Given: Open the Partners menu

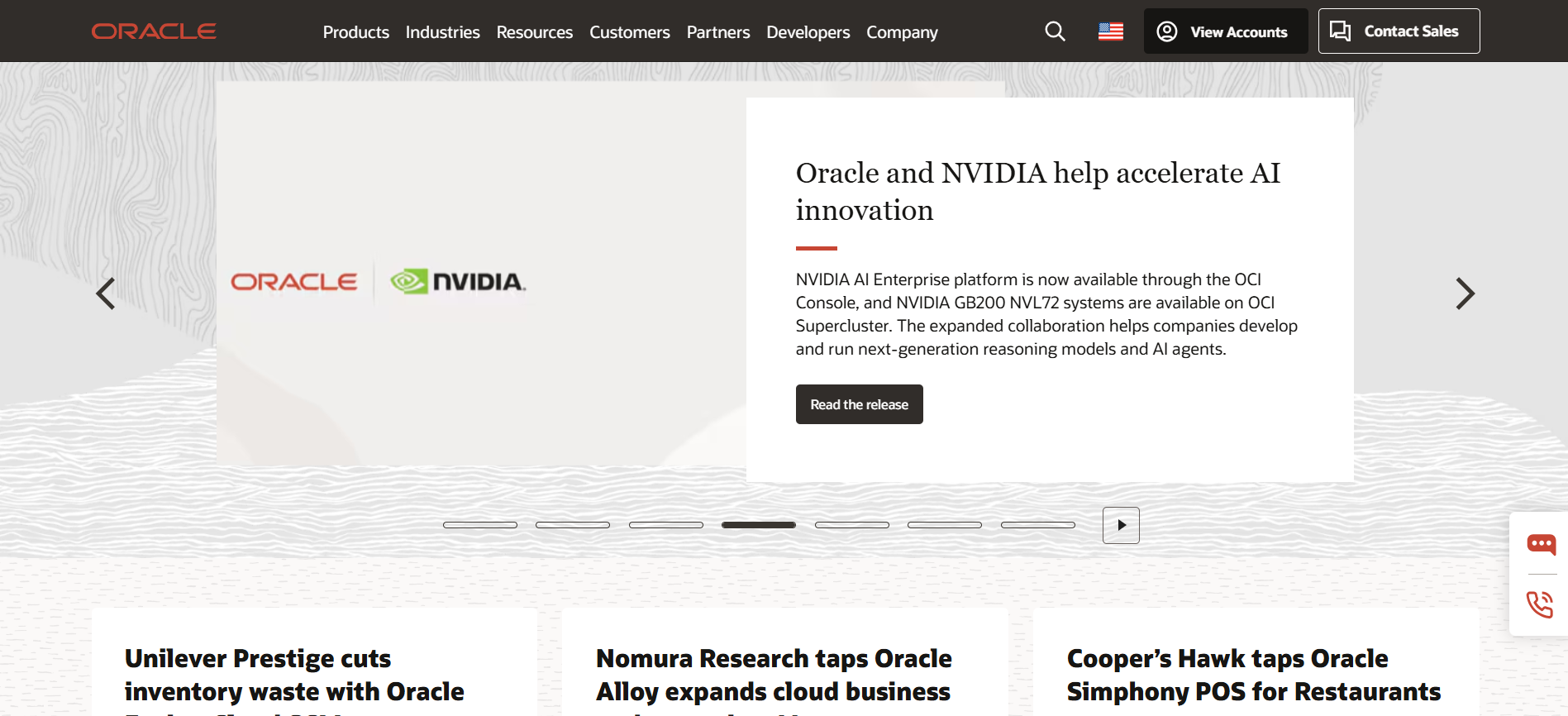Looking at the screenshot, I should 718,32.
